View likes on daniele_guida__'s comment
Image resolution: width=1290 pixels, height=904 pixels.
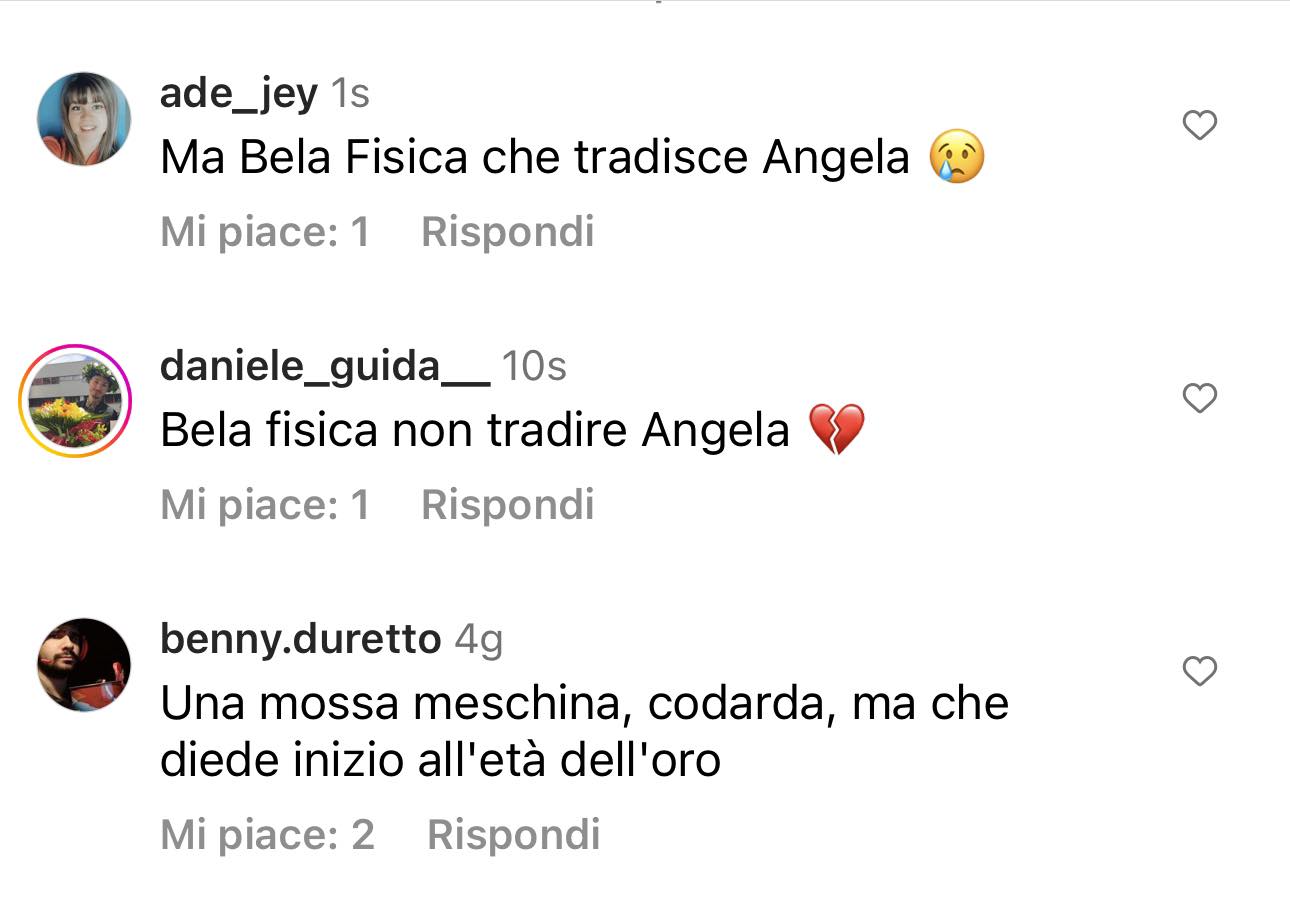[x=265, y=505]
